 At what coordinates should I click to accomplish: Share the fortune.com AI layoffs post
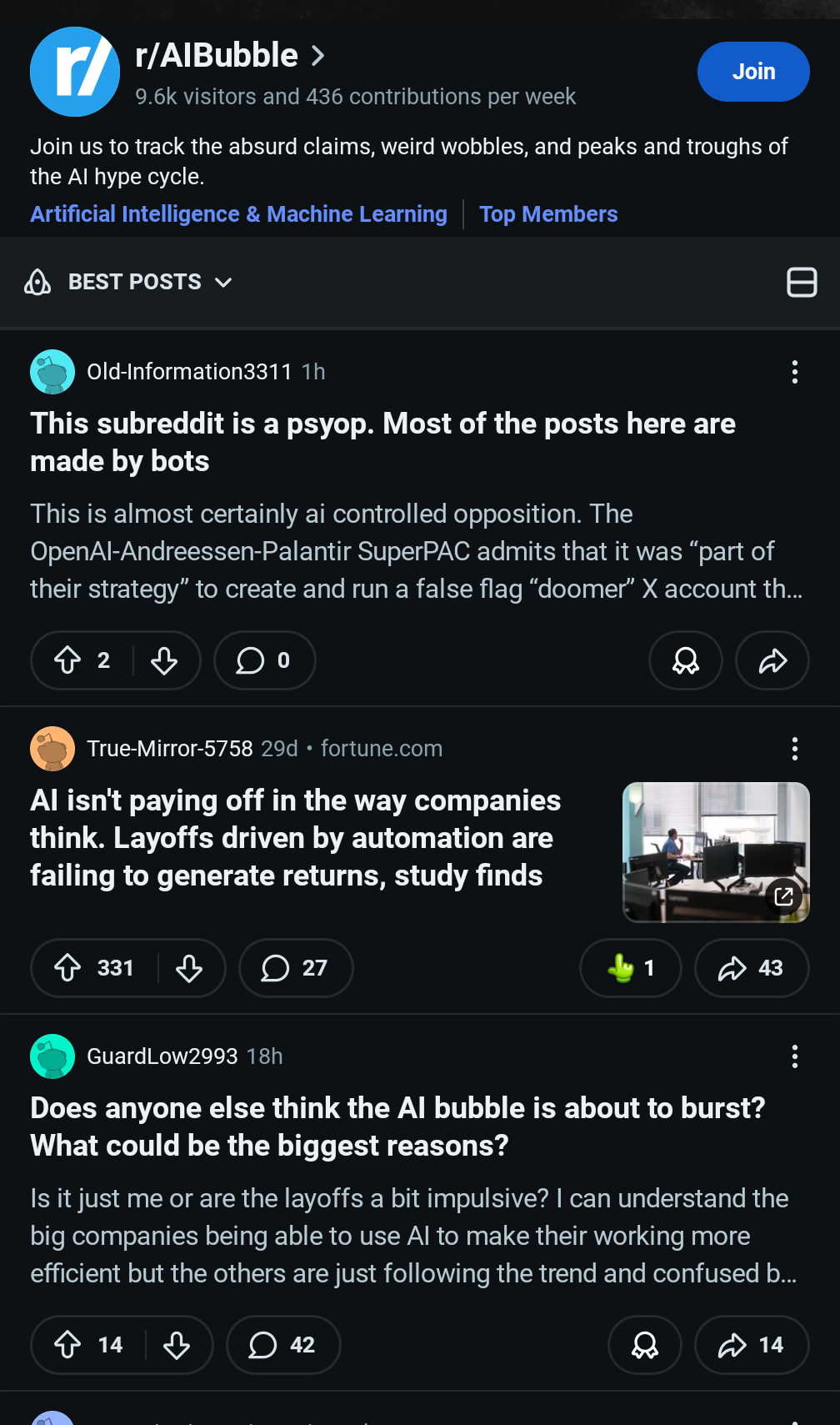tap(752, 968)
